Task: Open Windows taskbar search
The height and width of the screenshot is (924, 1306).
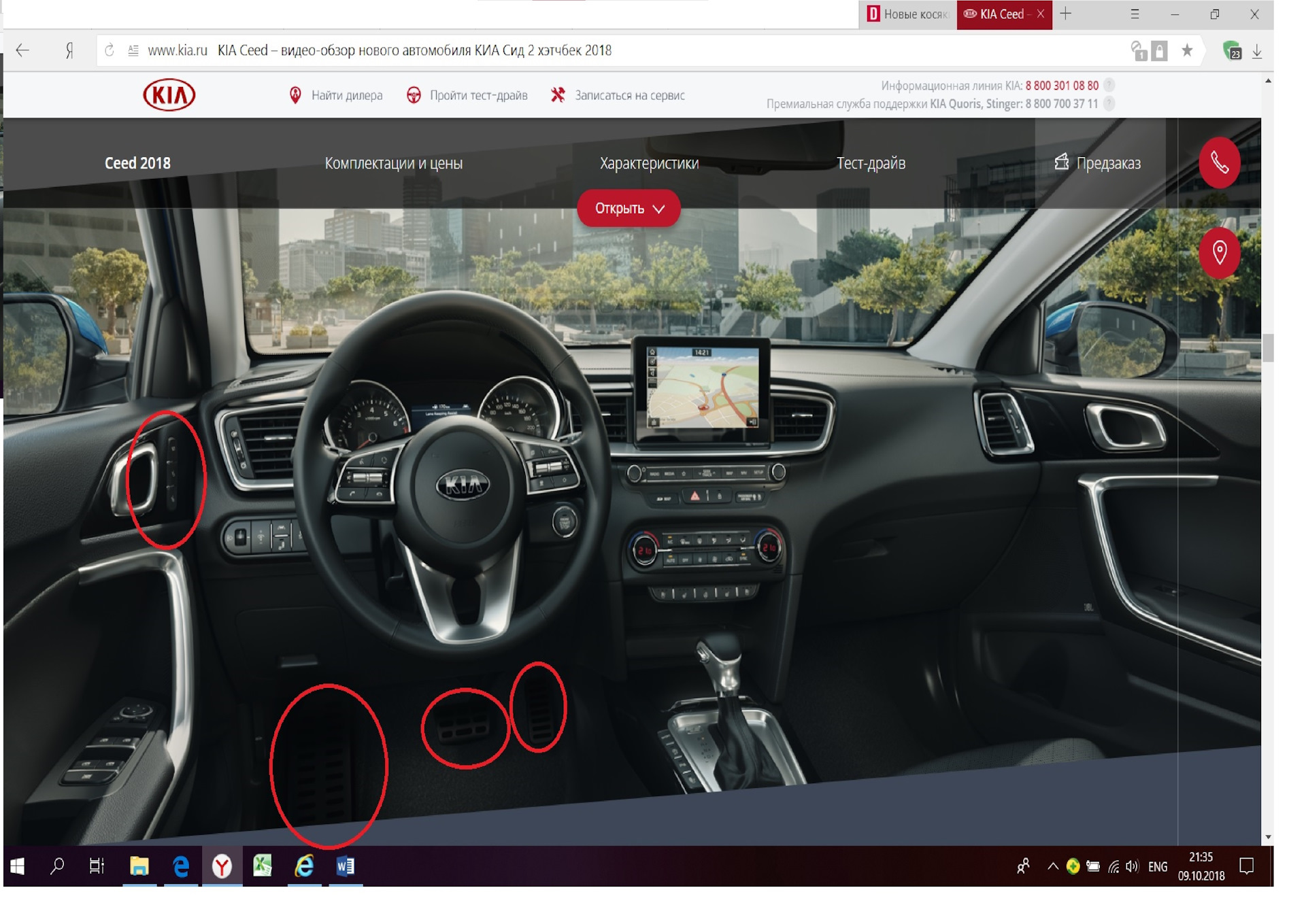Action: point(57,866)
